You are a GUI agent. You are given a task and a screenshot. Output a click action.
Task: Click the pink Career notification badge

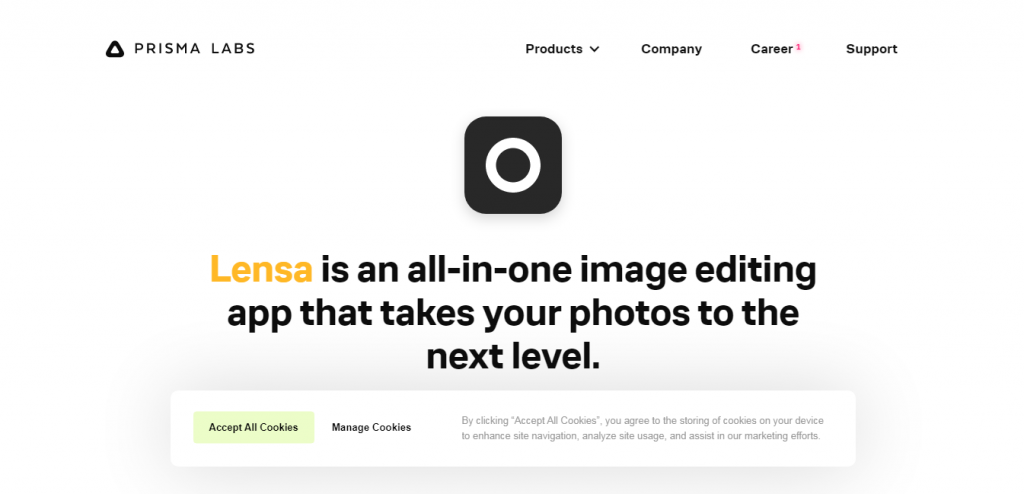tap(798, 47)
